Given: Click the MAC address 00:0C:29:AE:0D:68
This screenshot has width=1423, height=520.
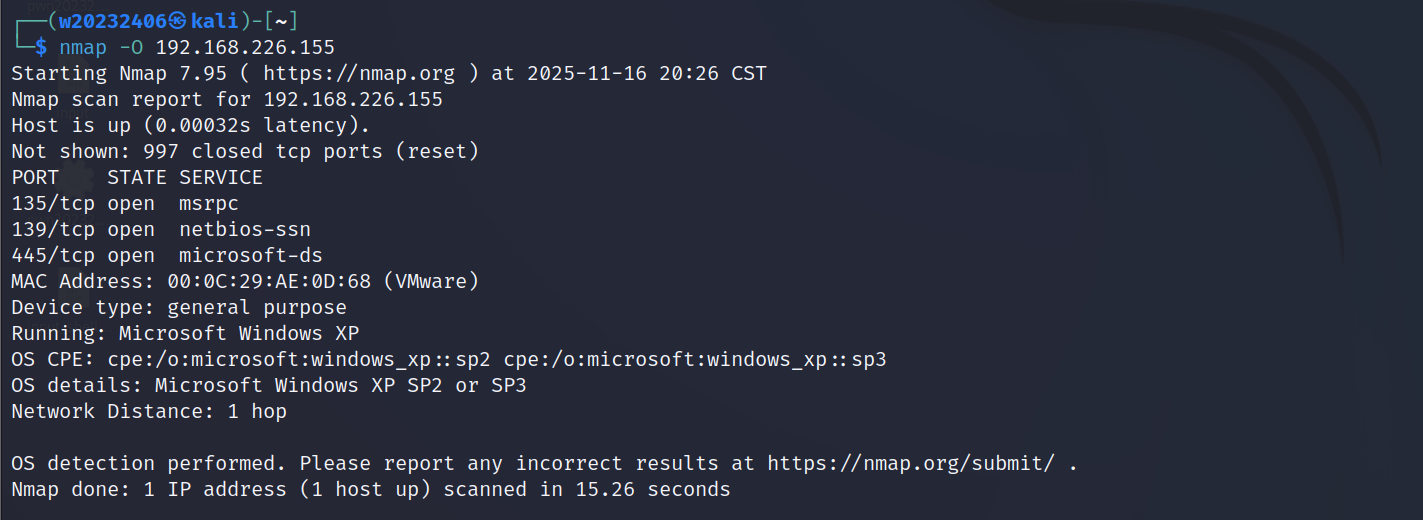Looking at the screenshot, I should pyautogui.click(x=269, y=281).
